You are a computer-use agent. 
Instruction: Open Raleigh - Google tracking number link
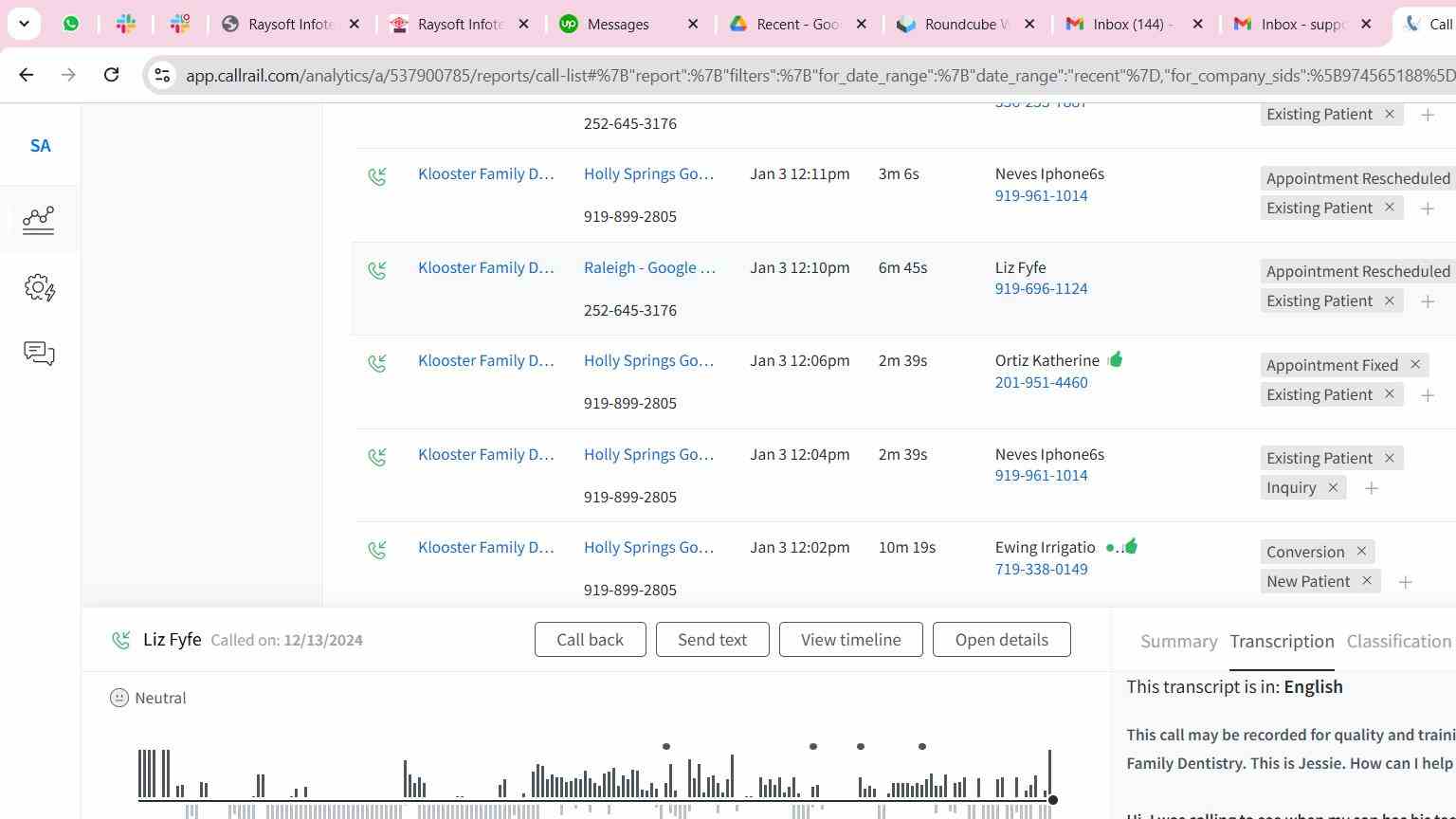[649, 267]
